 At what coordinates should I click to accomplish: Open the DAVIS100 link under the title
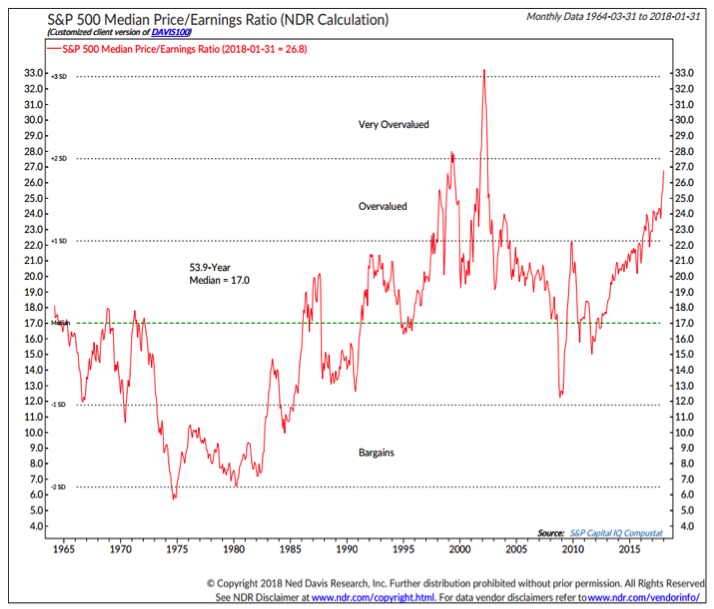pyautogui.click(x=170, y=32)
